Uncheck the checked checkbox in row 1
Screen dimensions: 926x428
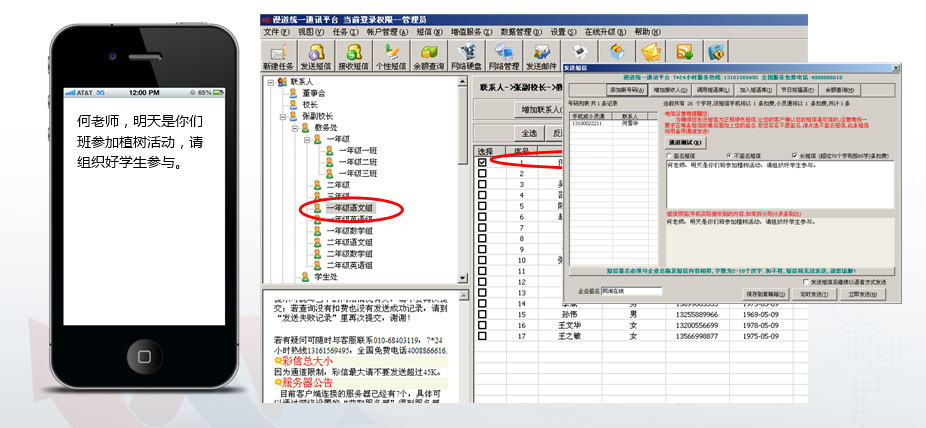point(482,162)
